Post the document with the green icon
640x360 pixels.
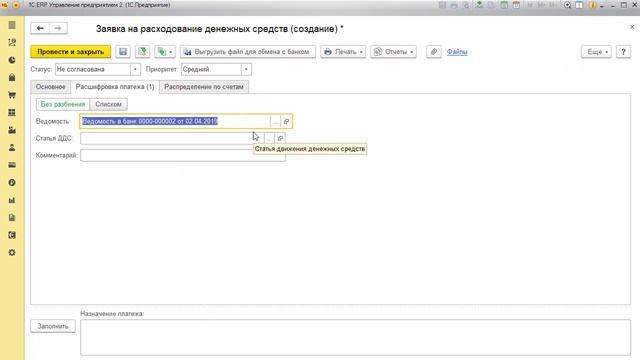coord(142,52)
